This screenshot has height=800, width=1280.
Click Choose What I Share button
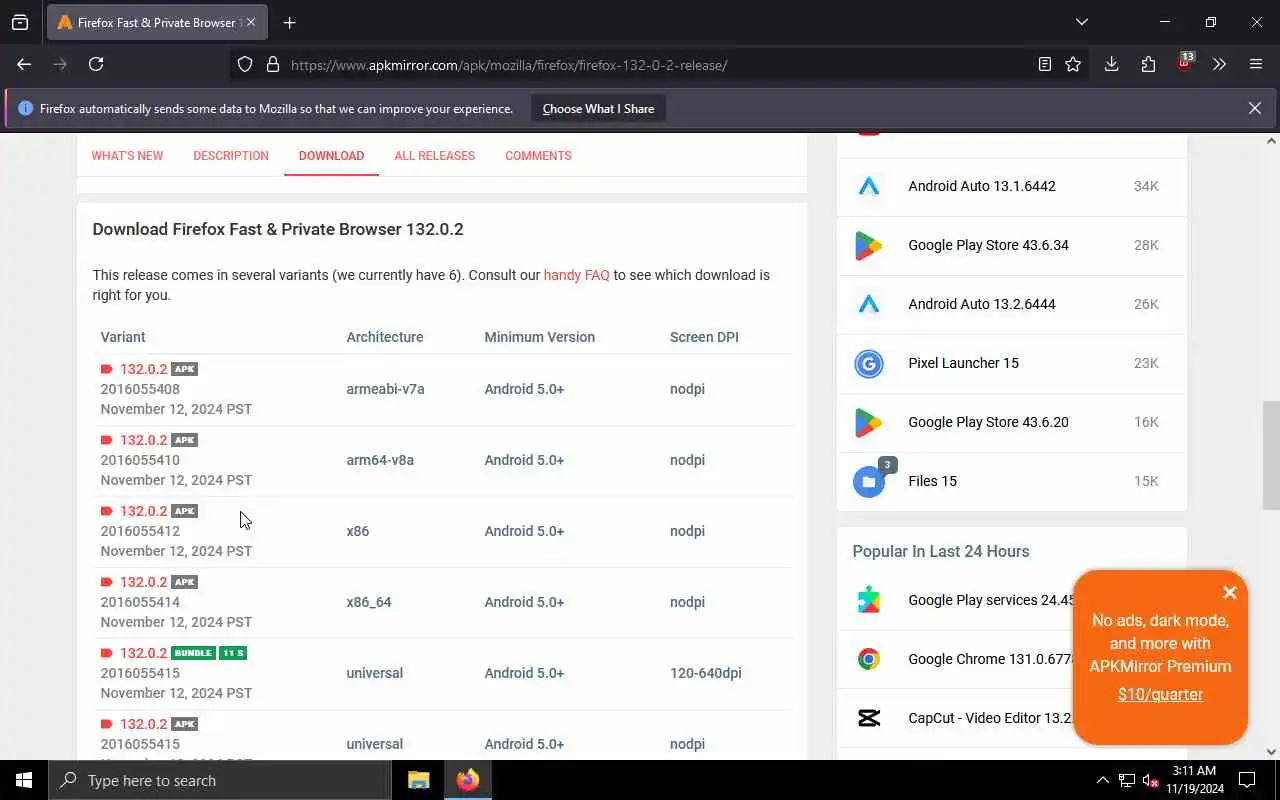(598, 109)
